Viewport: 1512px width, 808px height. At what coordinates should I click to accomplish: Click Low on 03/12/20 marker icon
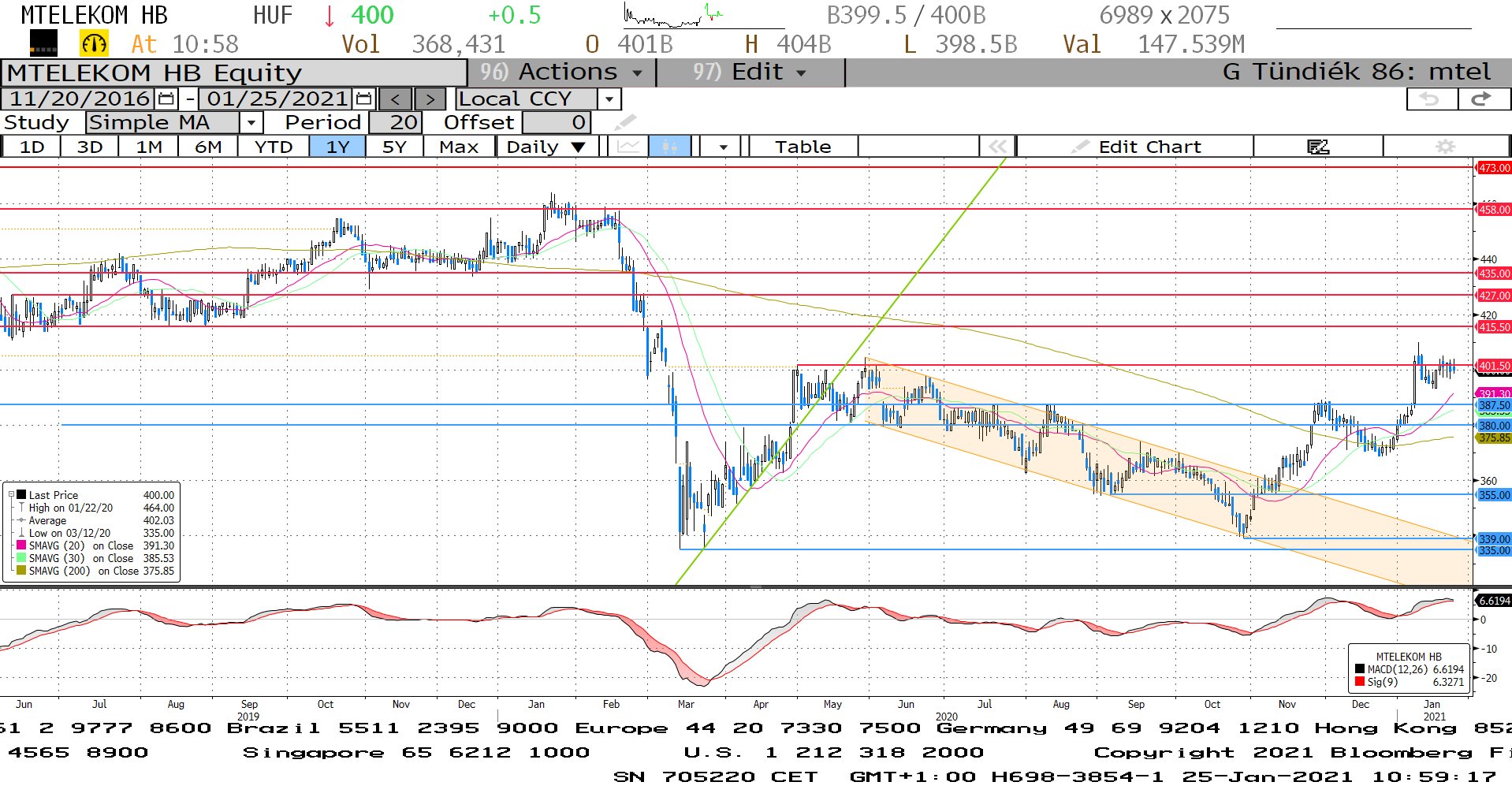coord(21,533)
